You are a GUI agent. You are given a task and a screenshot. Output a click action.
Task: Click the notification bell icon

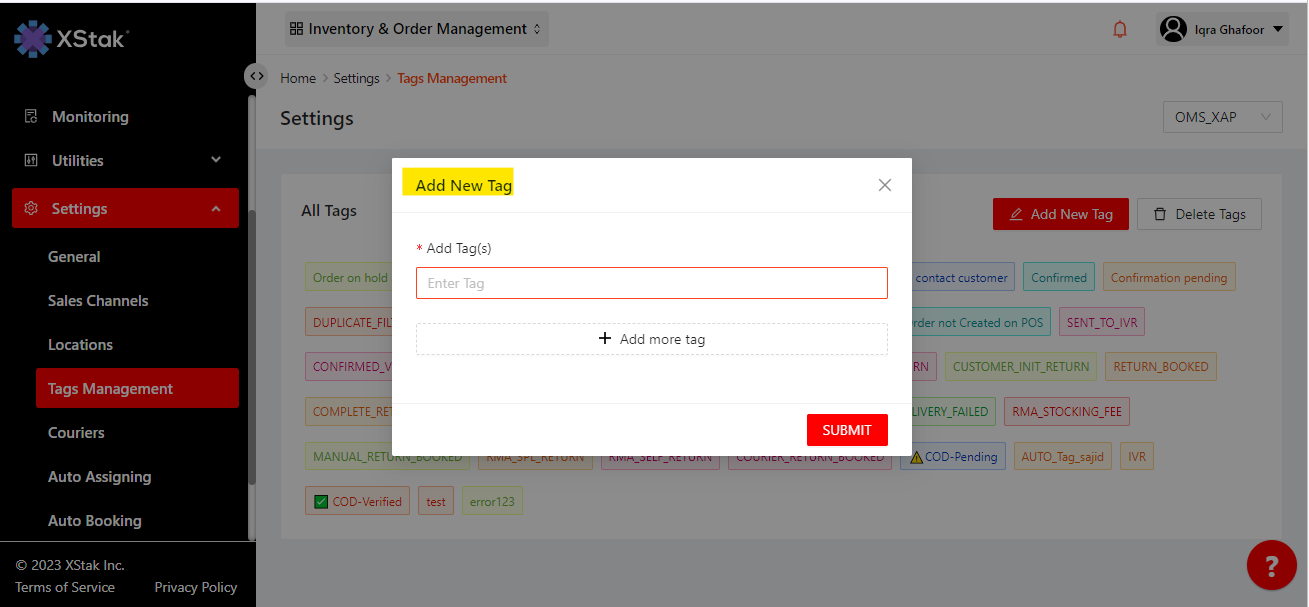1120,30
